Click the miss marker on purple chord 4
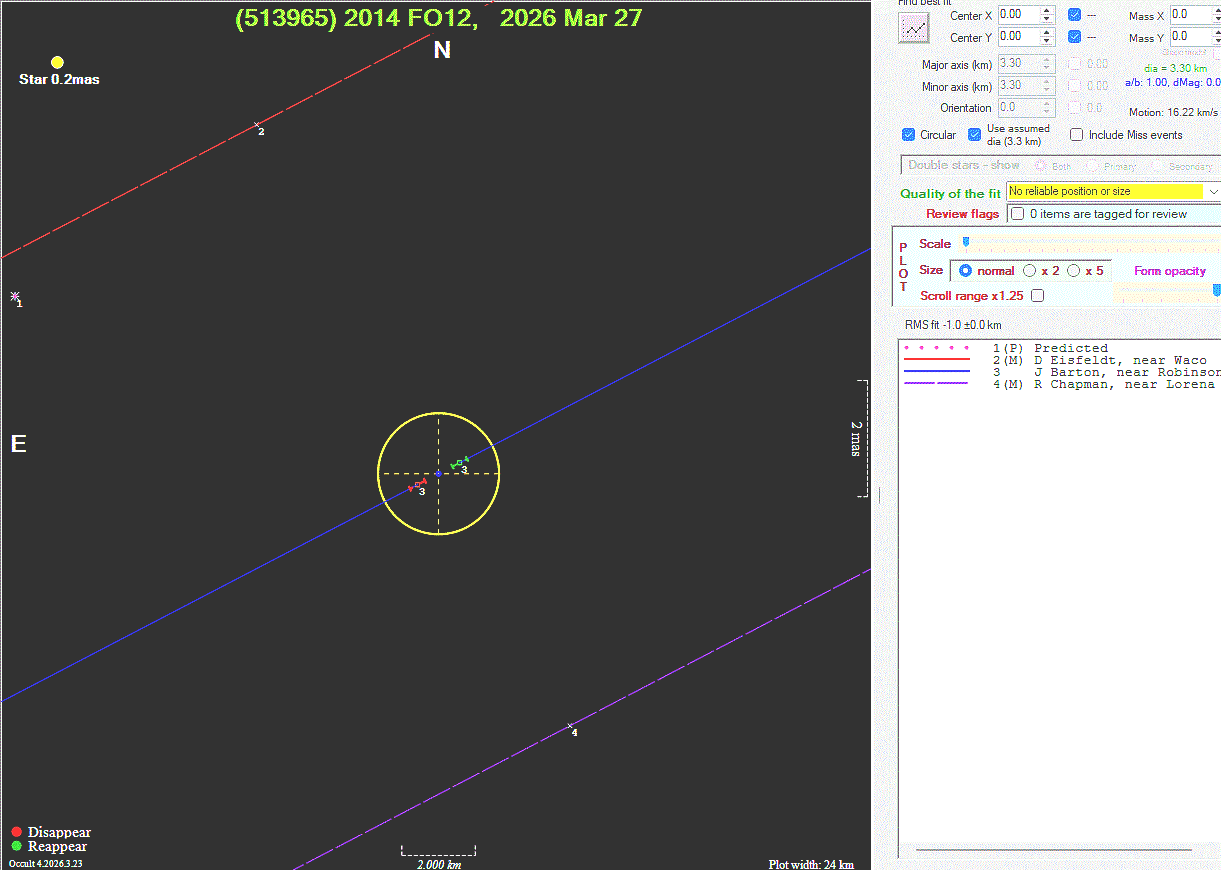This screenshot has width=1221, height=870. coord(570,726)
